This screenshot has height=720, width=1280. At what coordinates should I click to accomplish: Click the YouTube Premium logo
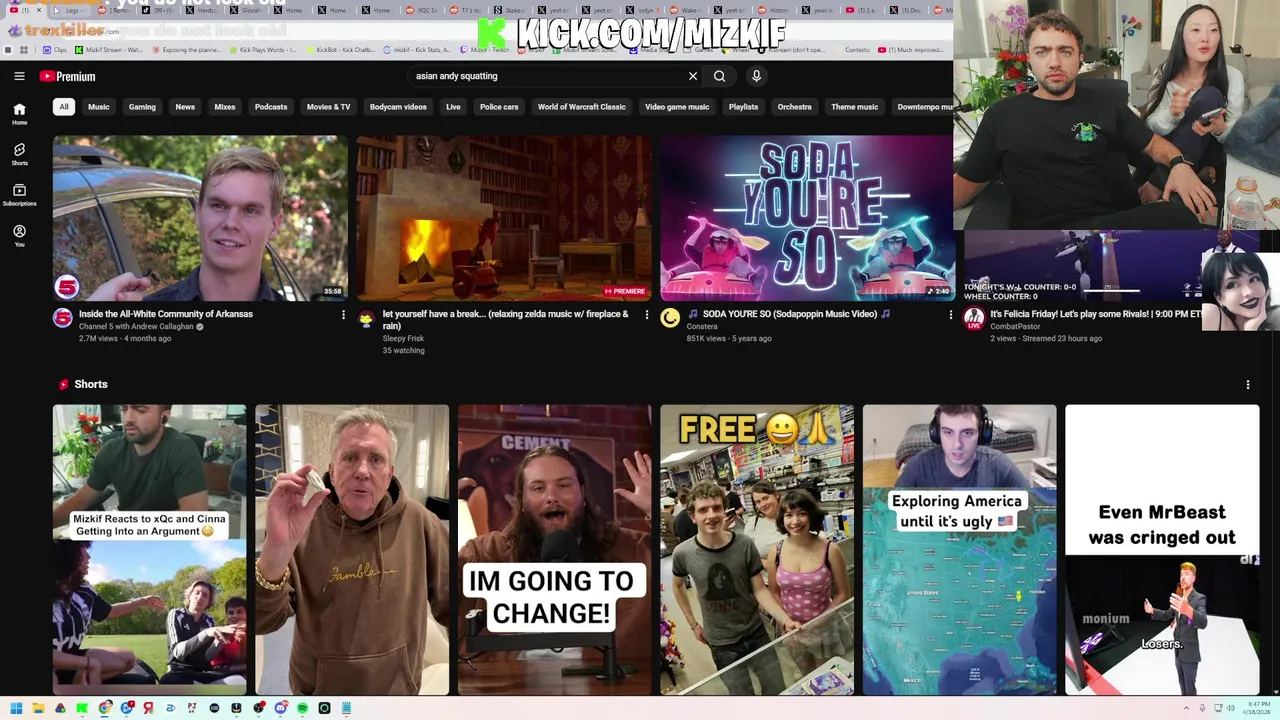tap(68, 76)
